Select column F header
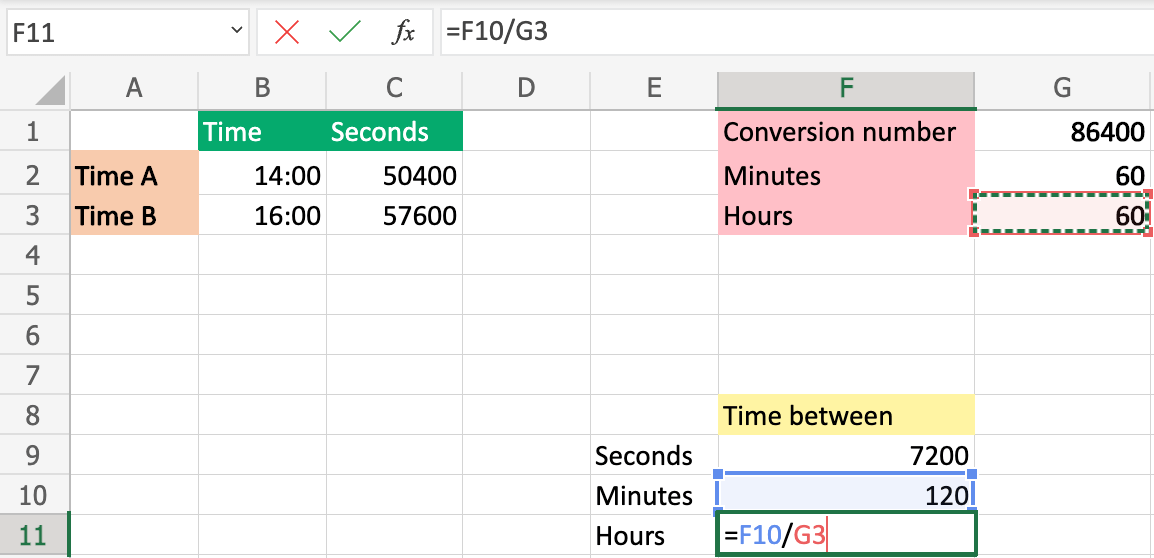Viewport: 1154px width, 558px height. tap(846, 89)
